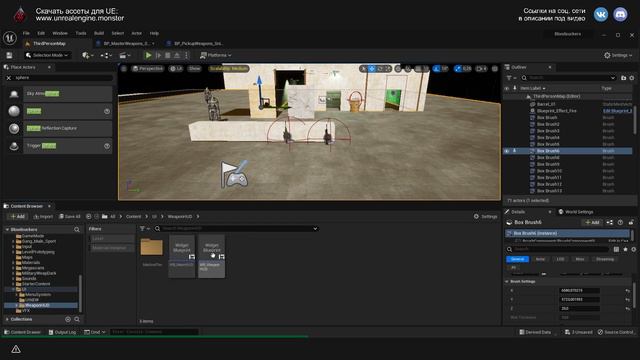The image size is (640, 360).
Task: Open the camera speed setting
Action: tap(481, 69)
